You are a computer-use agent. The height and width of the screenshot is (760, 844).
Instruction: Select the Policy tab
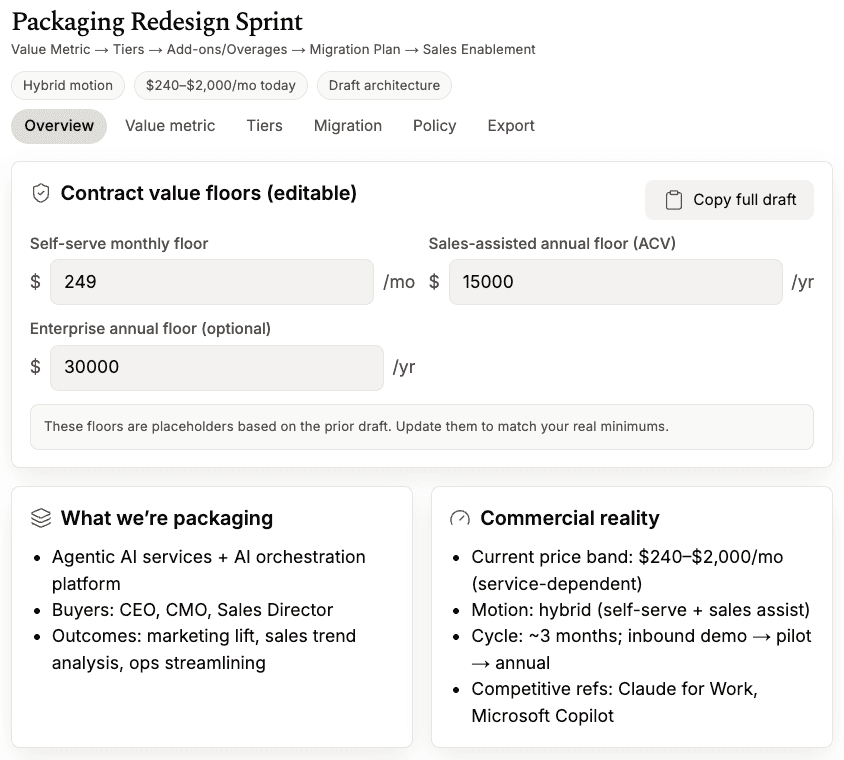(435, 126)
